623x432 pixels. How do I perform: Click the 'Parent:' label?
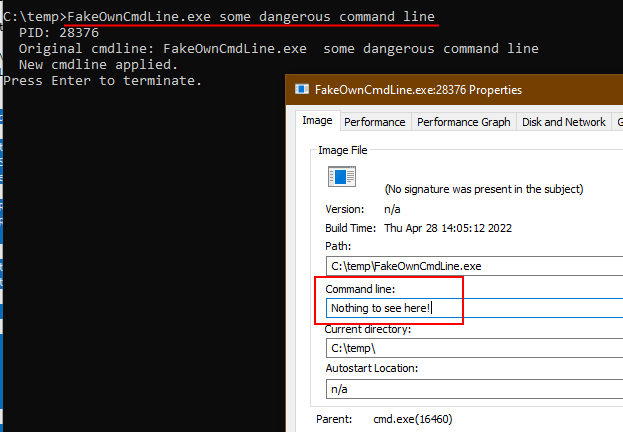click(334, 419)
